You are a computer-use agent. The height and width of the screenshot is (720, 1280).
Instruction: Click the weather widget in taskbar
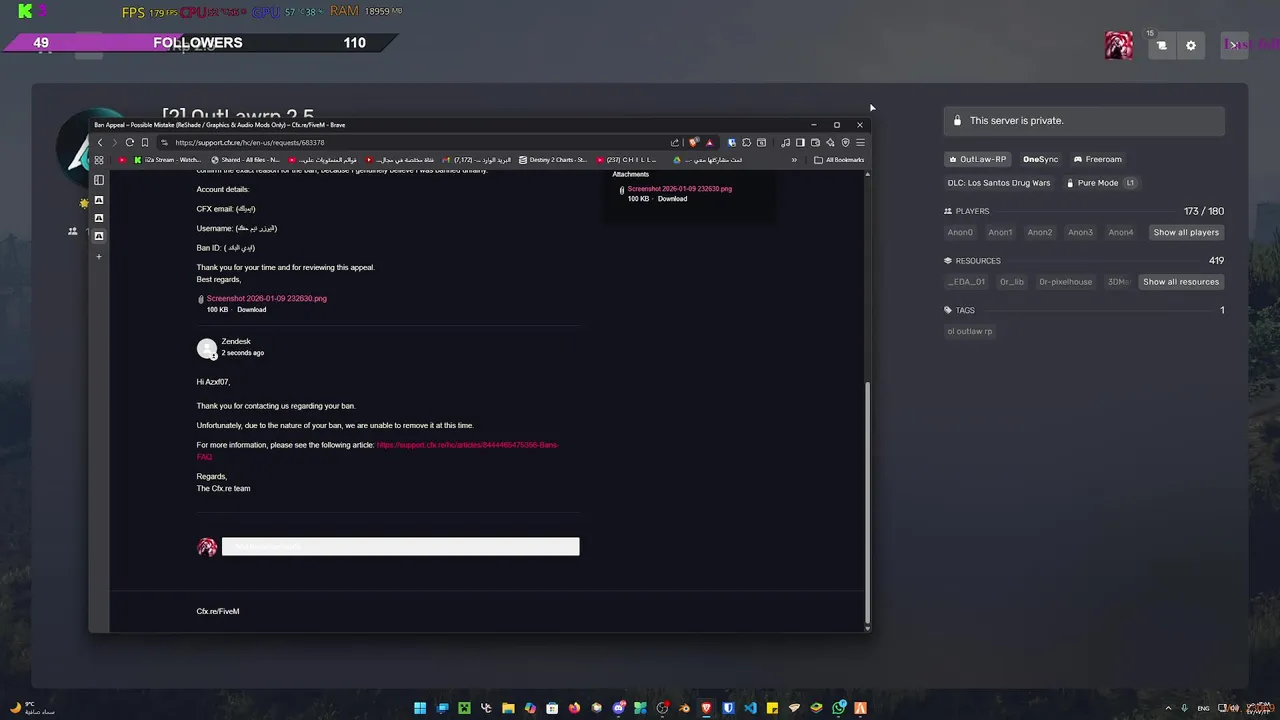coord(32,708)
